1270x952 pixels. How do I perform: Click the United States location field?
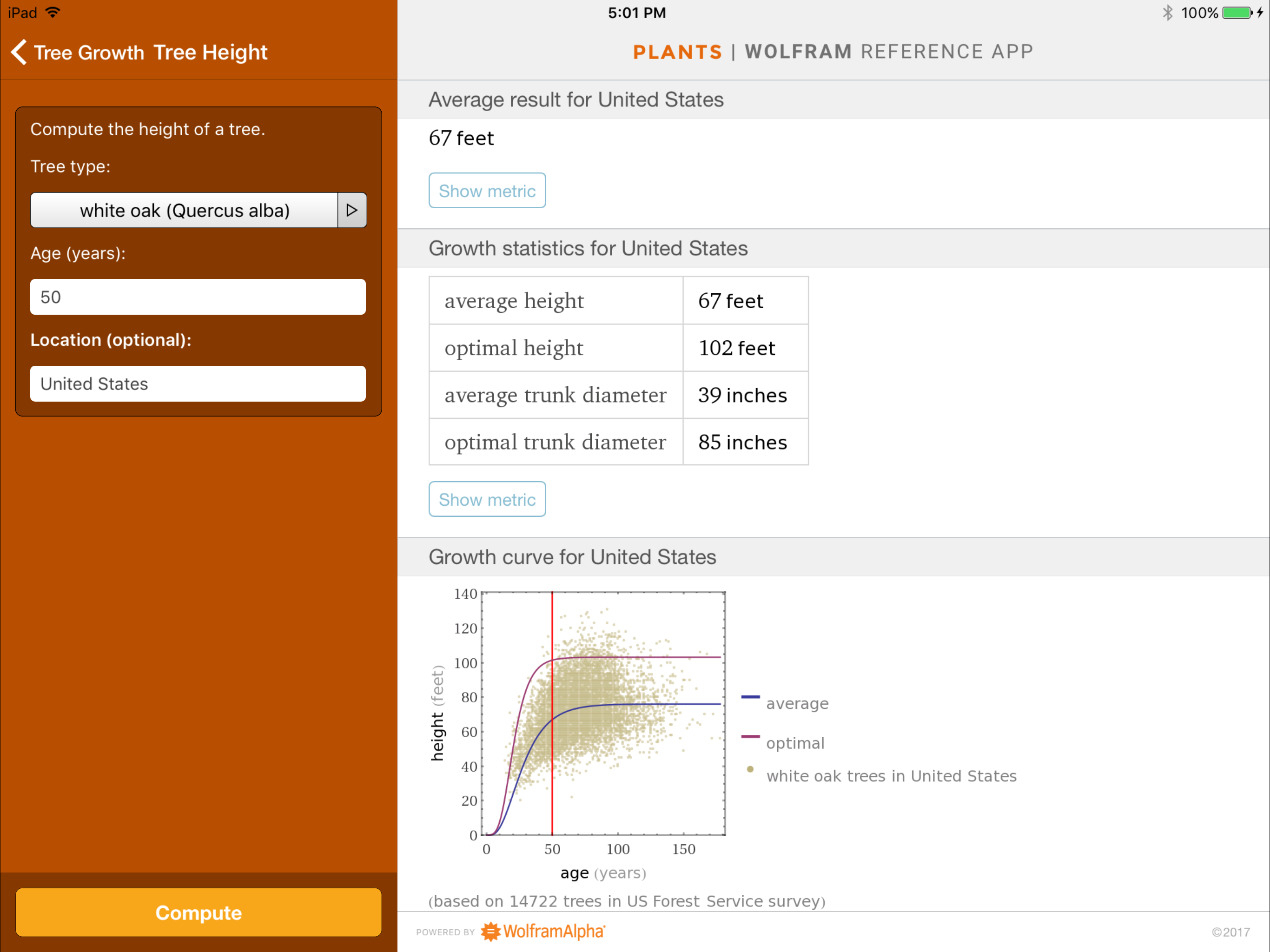click(198, 383)
